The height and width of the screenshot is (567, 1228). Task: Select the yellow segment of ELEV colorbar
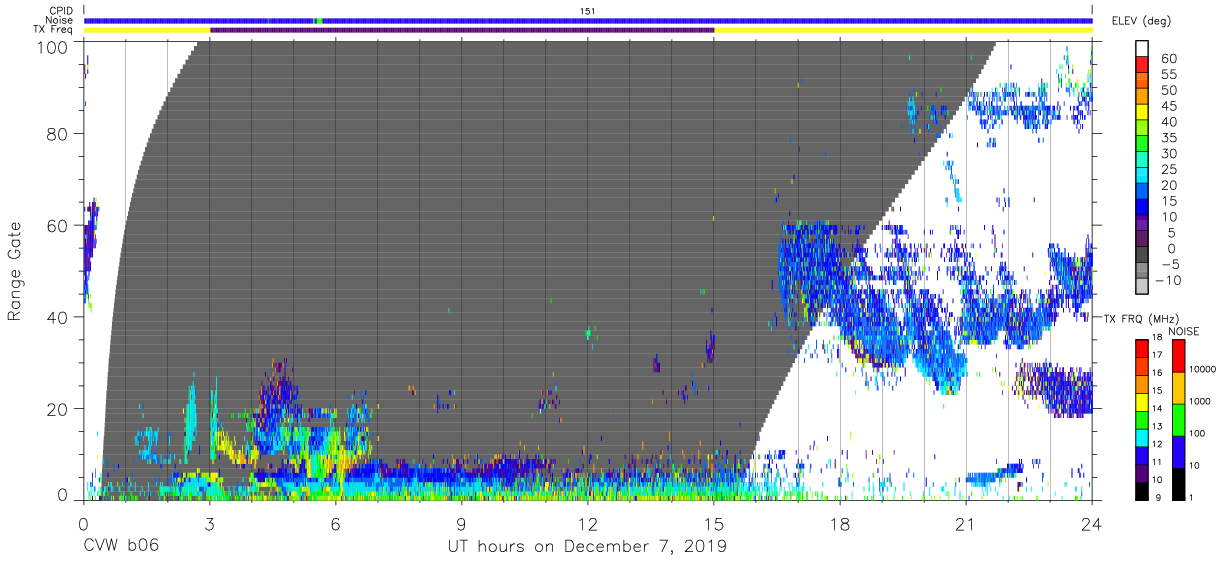(1142, 113)
